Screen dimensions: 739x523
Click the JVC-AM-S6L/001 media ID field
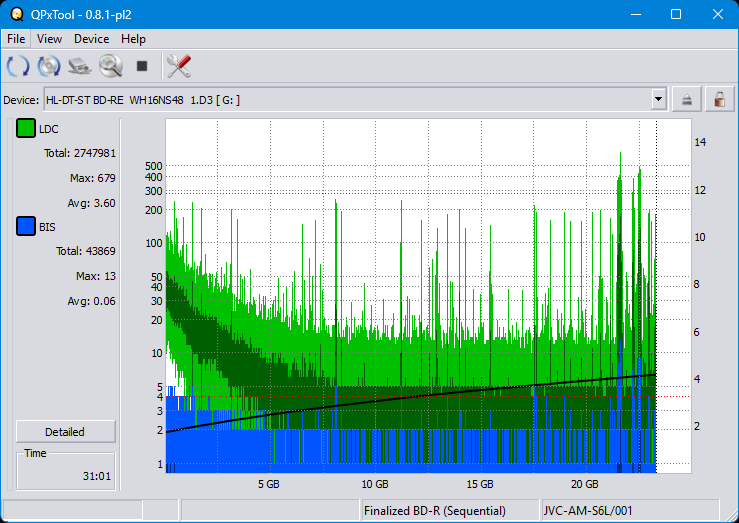click(x=628, y=511)
